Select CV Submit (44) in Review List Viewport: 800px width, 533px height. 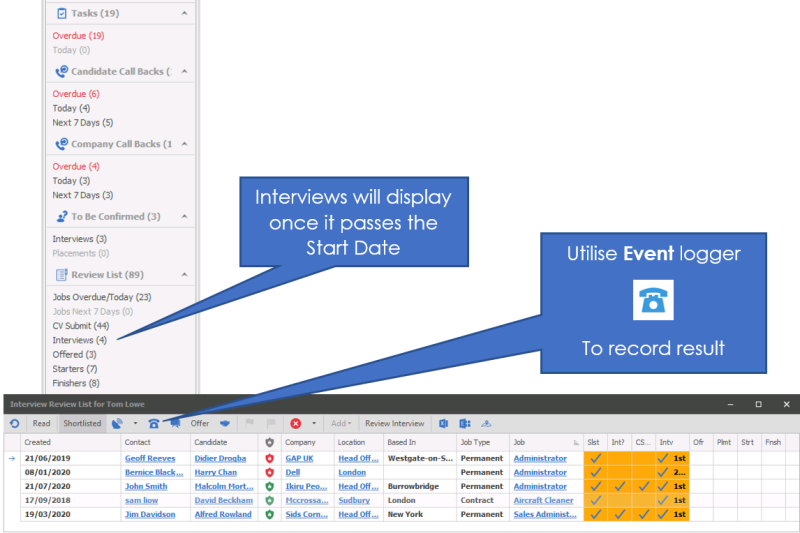(x=79, y=326)
